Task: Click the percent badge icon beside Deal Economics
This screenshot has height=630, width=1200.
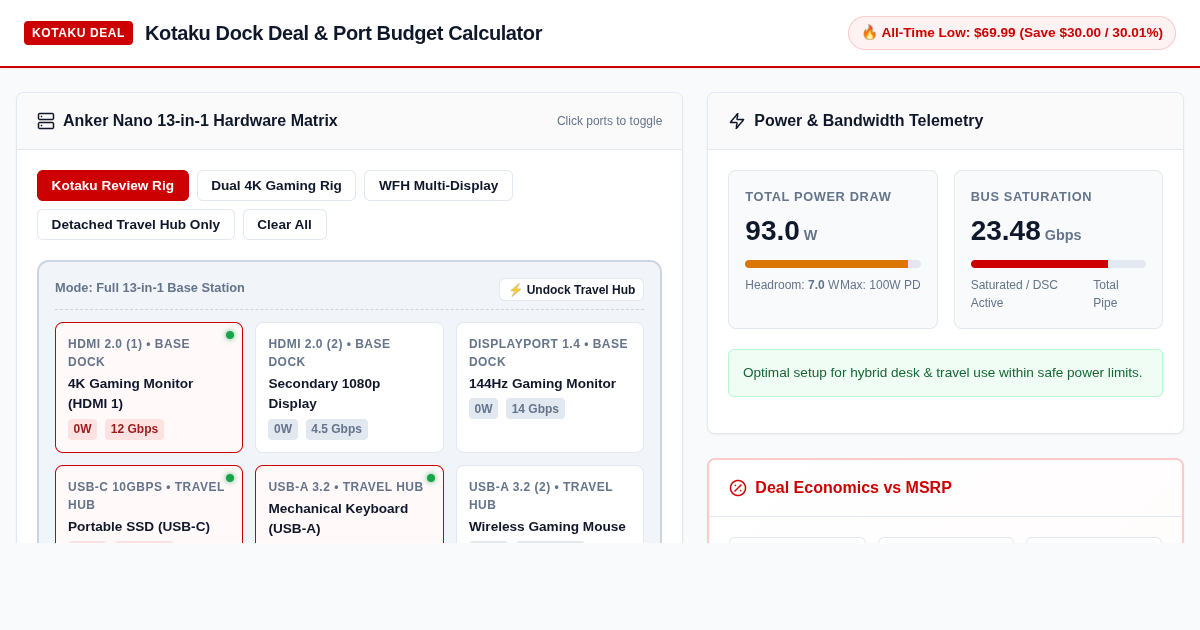Action: point(738,488)
